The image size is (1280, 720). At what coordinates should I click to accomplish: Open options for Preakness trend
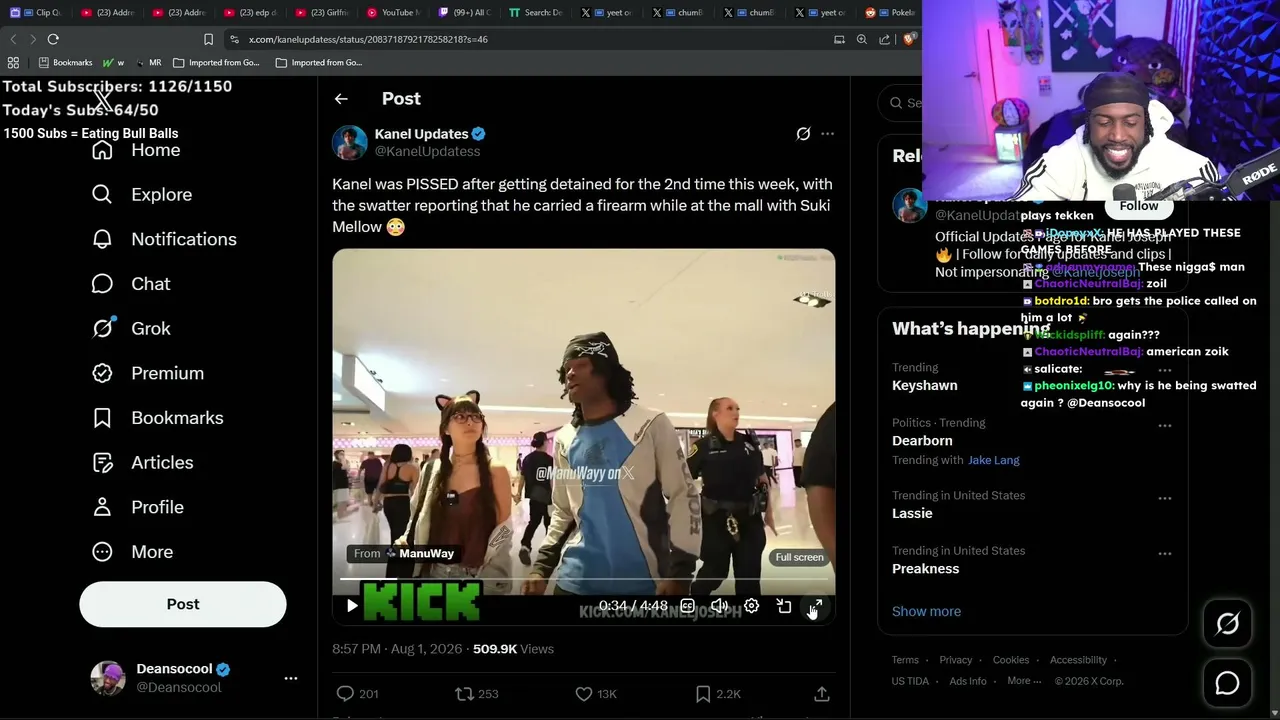pyautogui.click(x=1165, y=553)
